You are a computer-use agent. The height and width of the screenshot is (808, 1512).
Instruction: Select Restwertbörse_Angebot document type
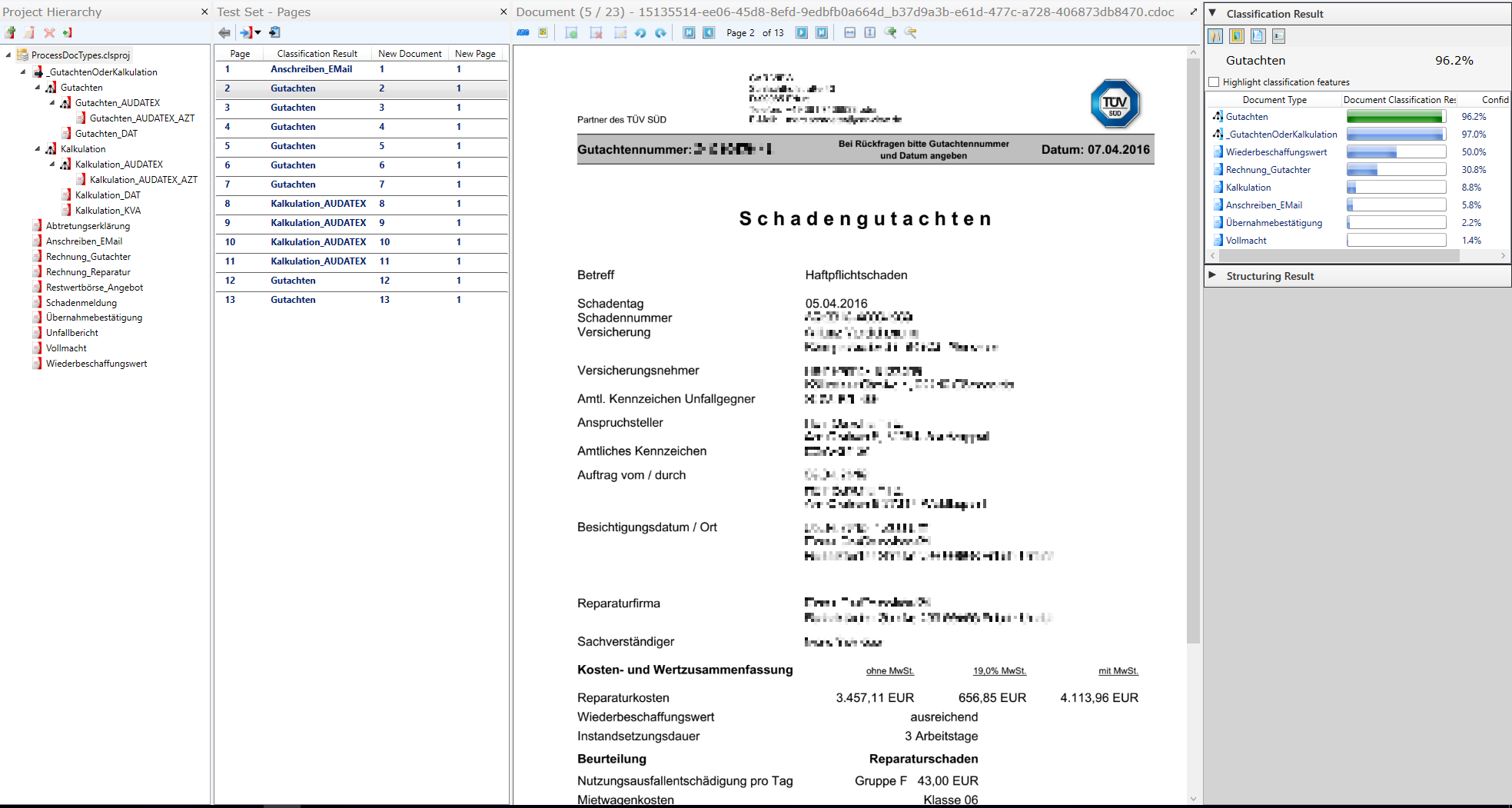[x=94, y=287]
